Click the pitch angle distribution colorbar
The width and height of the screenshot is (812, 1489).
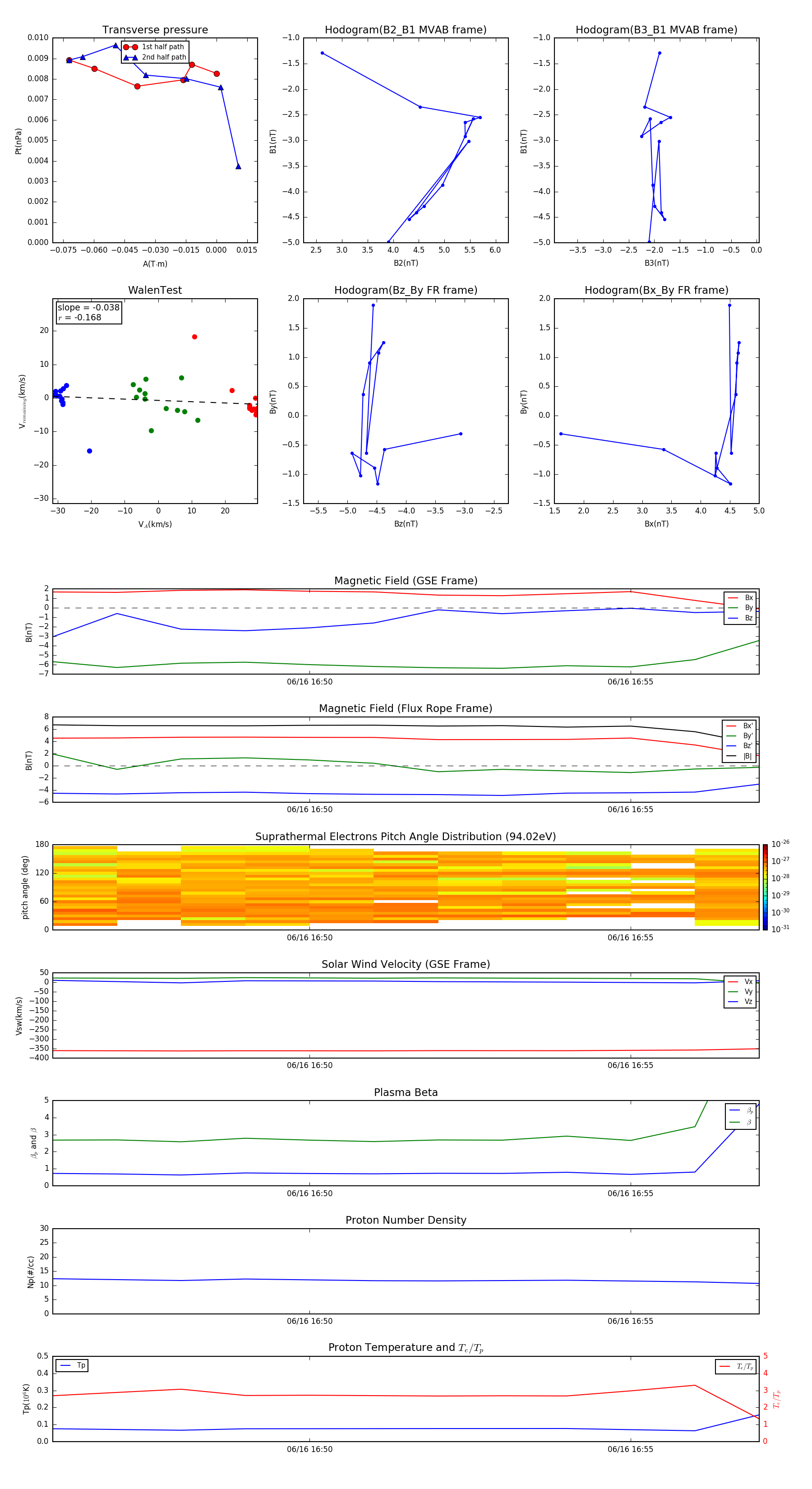(x=765, y=887)
